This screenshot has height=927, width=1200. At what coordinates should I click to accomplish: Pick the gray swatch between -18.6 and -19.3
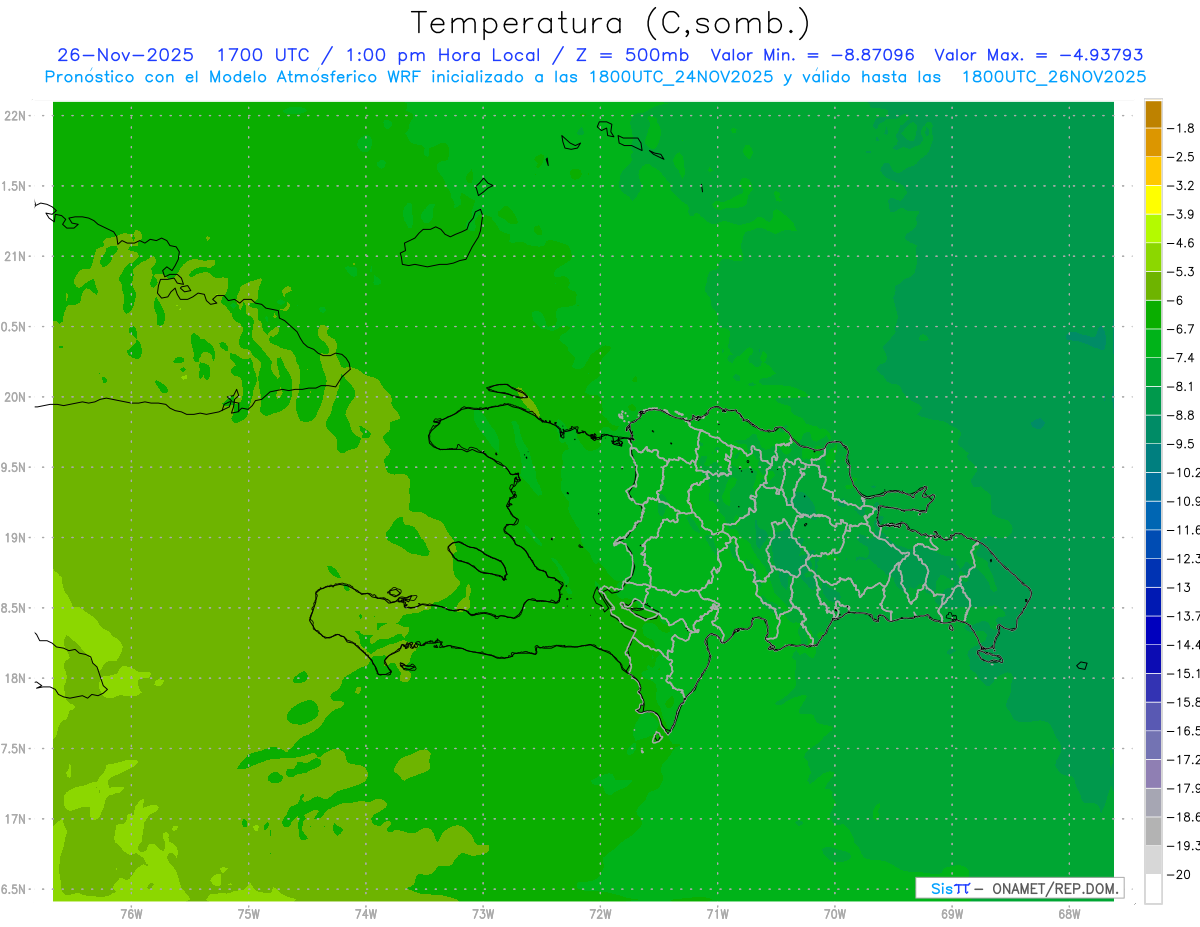click(x=1153, y=831)
